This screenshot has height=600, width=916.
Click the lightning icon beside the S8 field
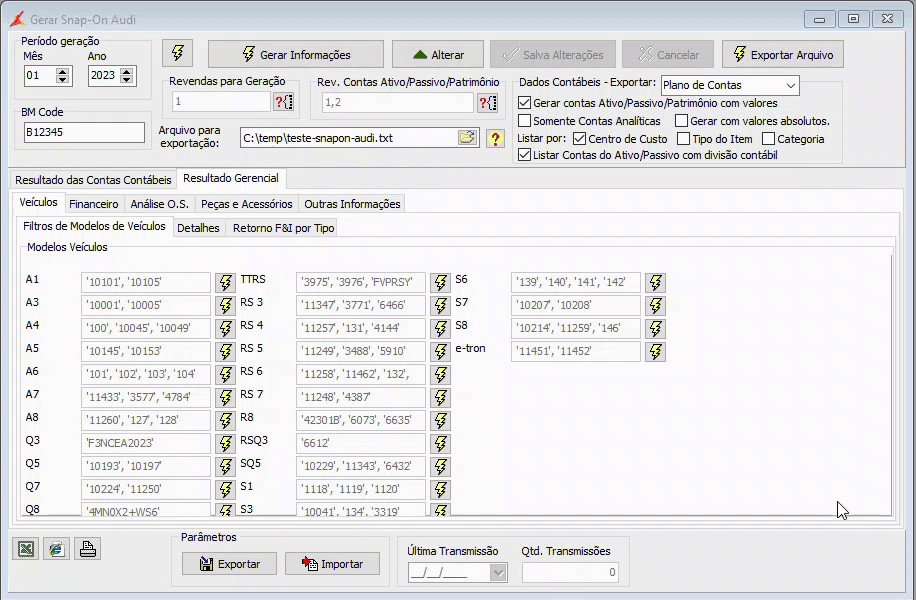pyautogui.click(x=655, y=328)
